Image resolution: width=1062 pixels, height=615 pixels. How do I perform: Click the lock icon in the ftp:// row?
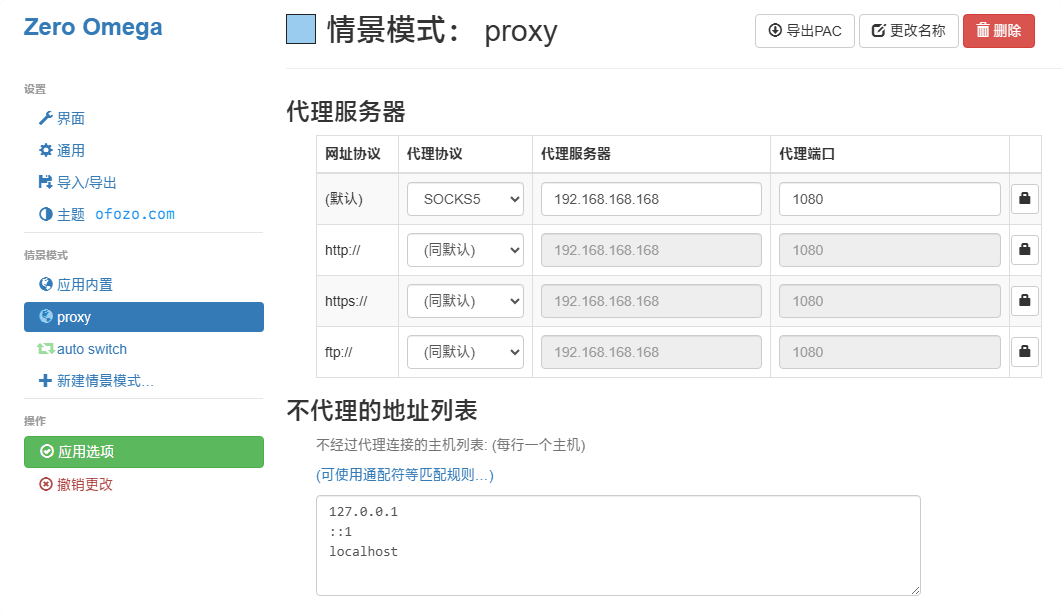click(1024, 352)
